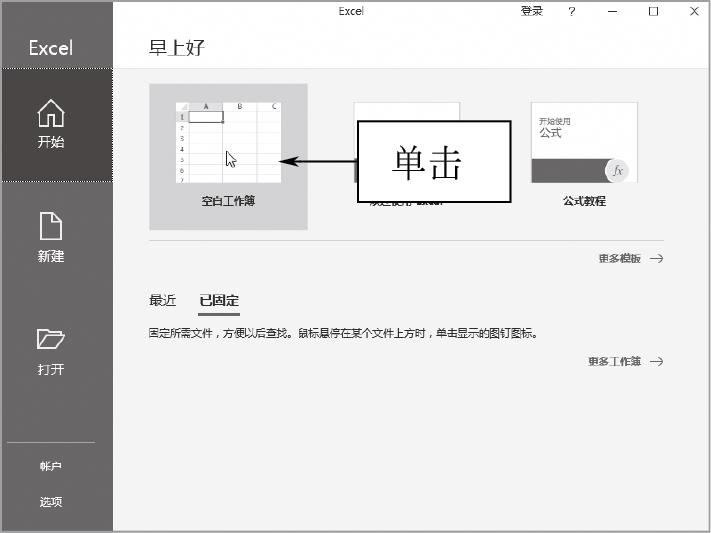Click the fx icon on 公式教程 template
The image size is (711, 533).
618,170
